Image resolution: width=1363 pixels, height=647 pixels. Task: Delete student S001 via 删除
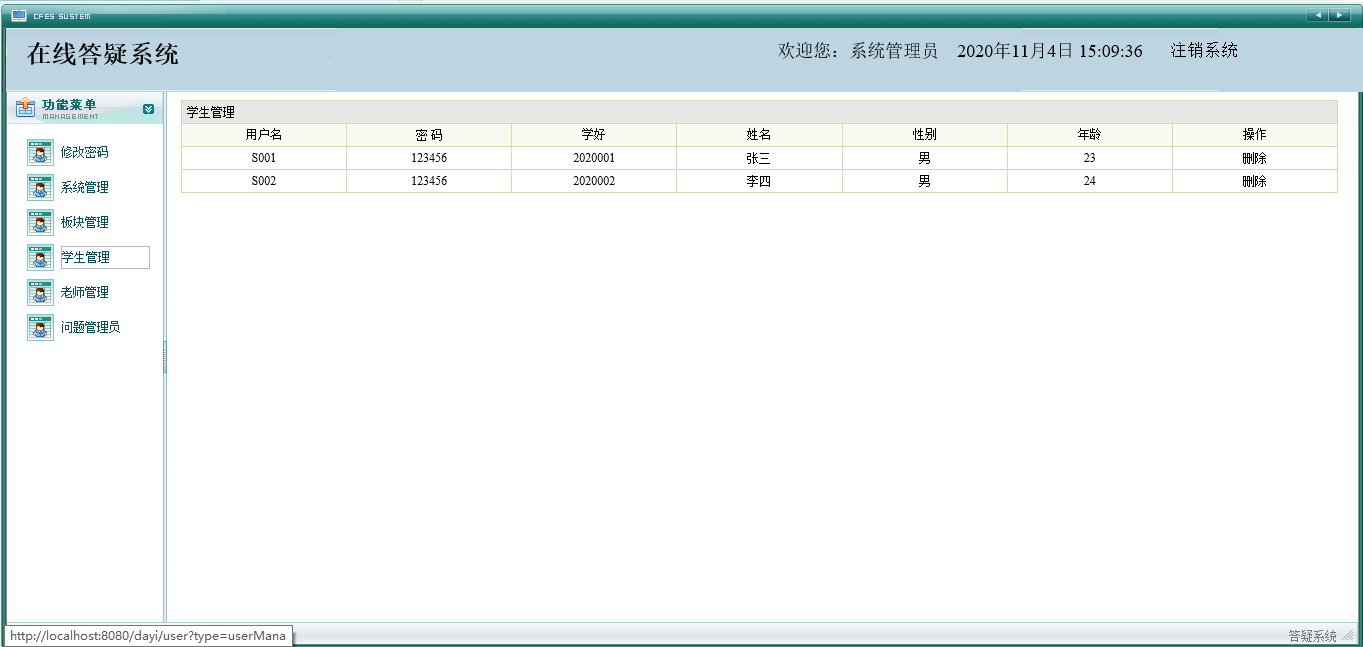pos(1254,158)
